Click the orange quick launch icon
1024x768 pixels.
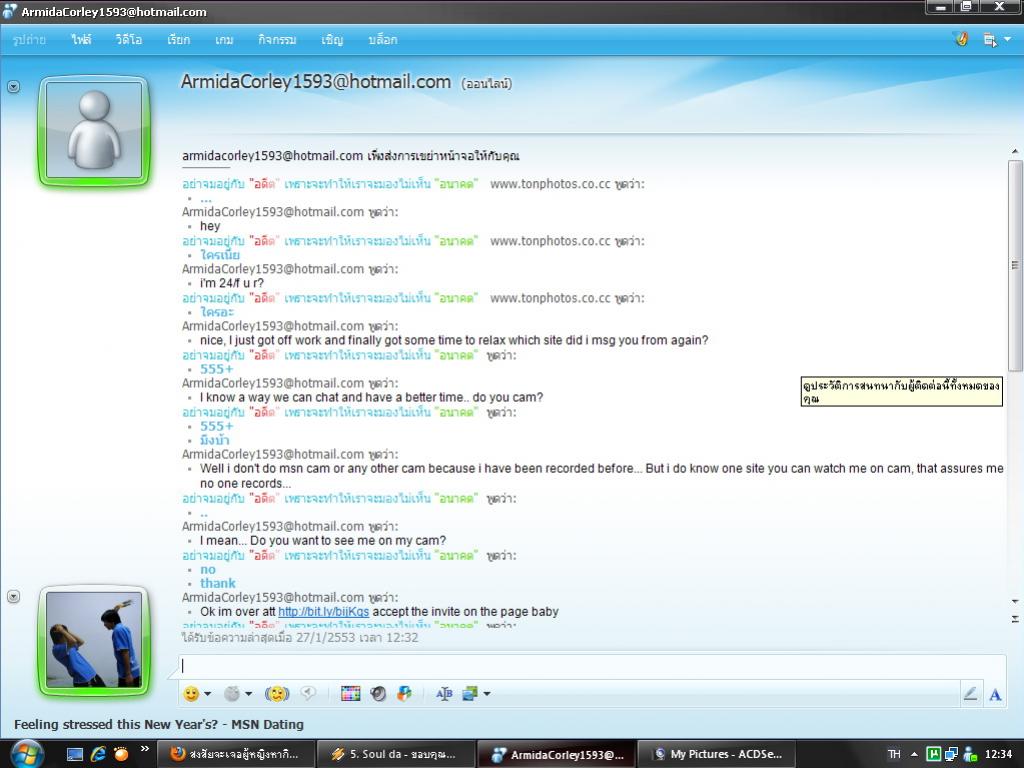click(120, 754)
